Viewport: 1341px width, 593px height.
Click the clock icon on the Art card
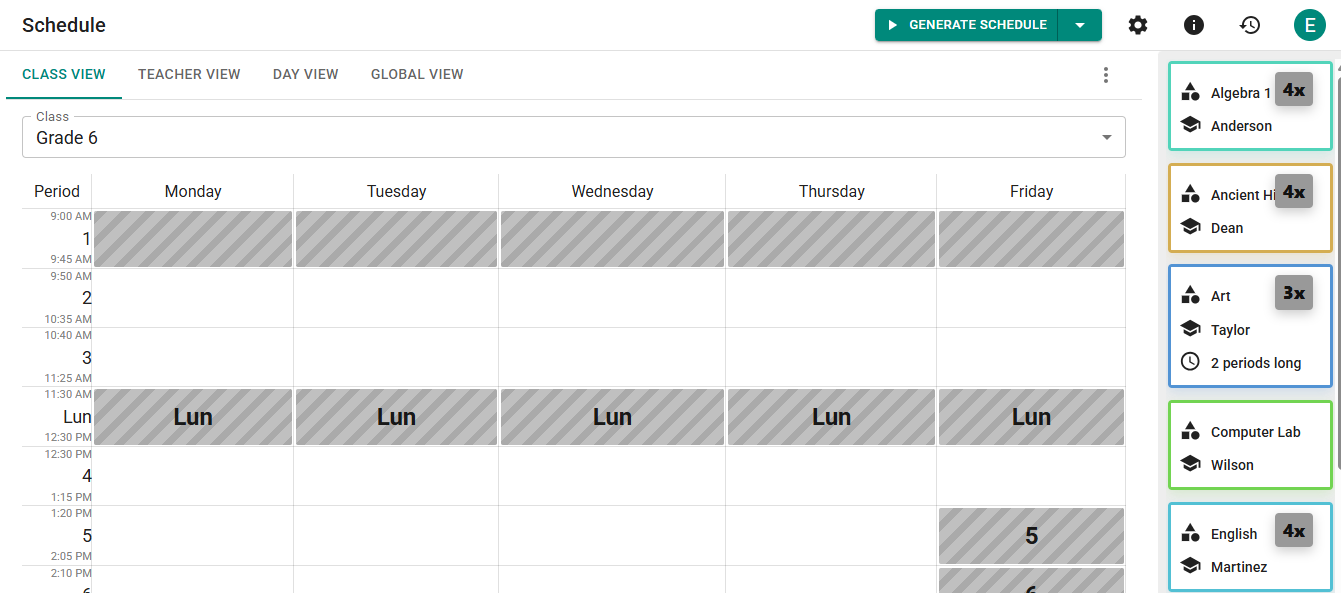[x=1190, y=362]
